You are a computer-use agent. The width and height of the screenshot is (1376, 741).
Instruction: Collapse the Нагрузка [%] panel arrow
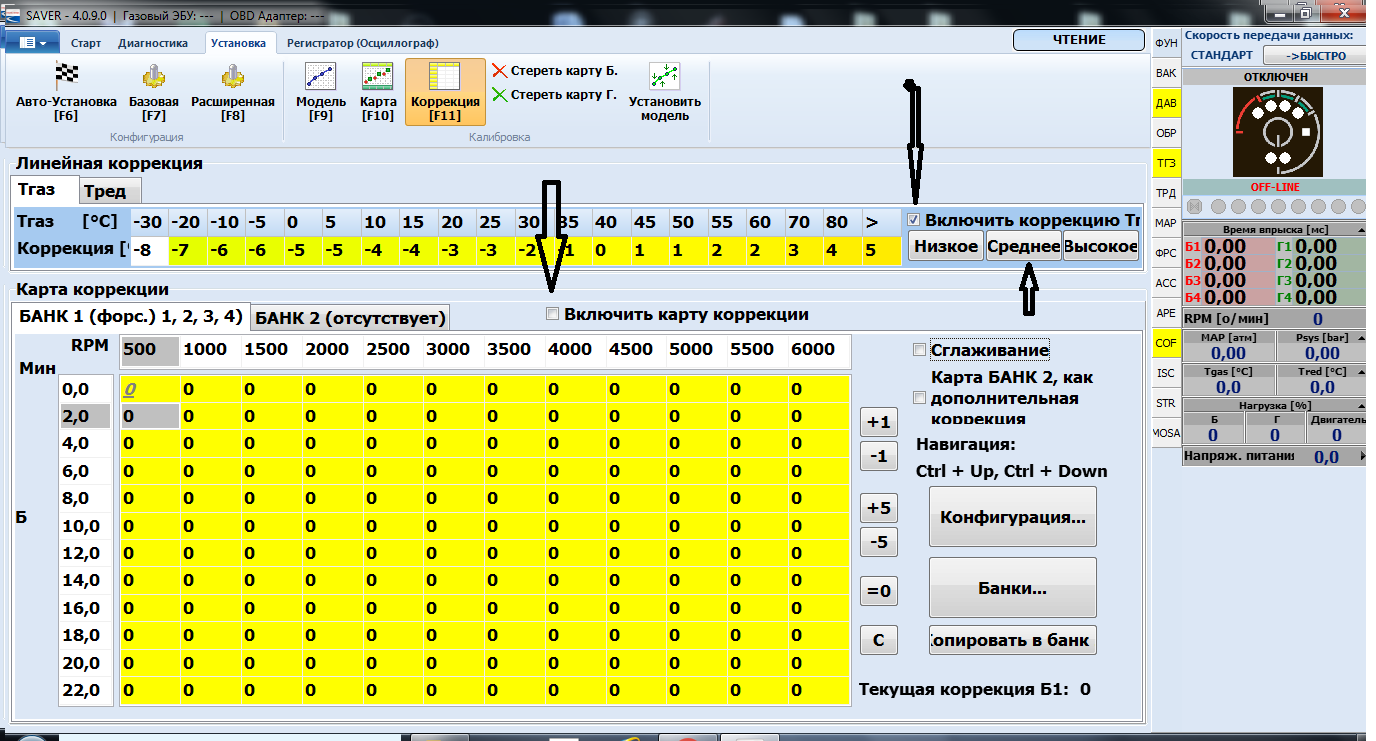pyautogui.click(x=1359, y=404)
